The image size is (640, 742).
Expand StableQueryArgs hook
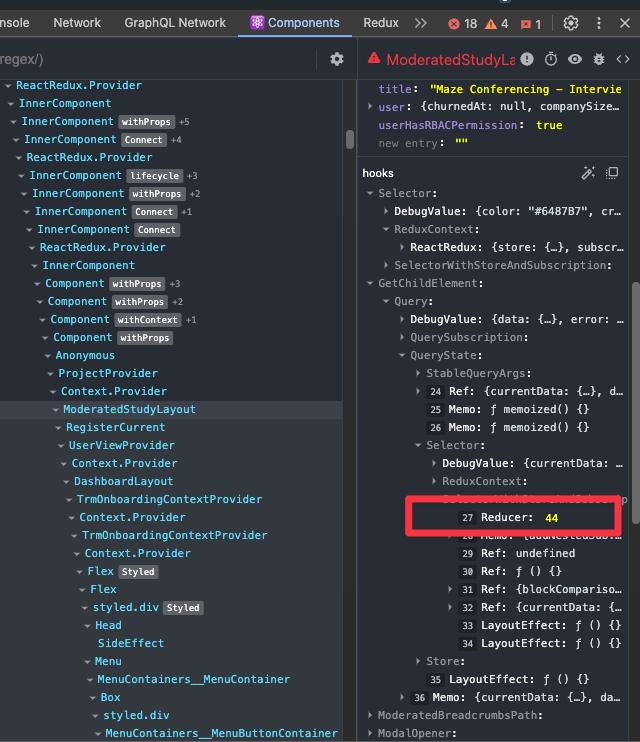418,373
